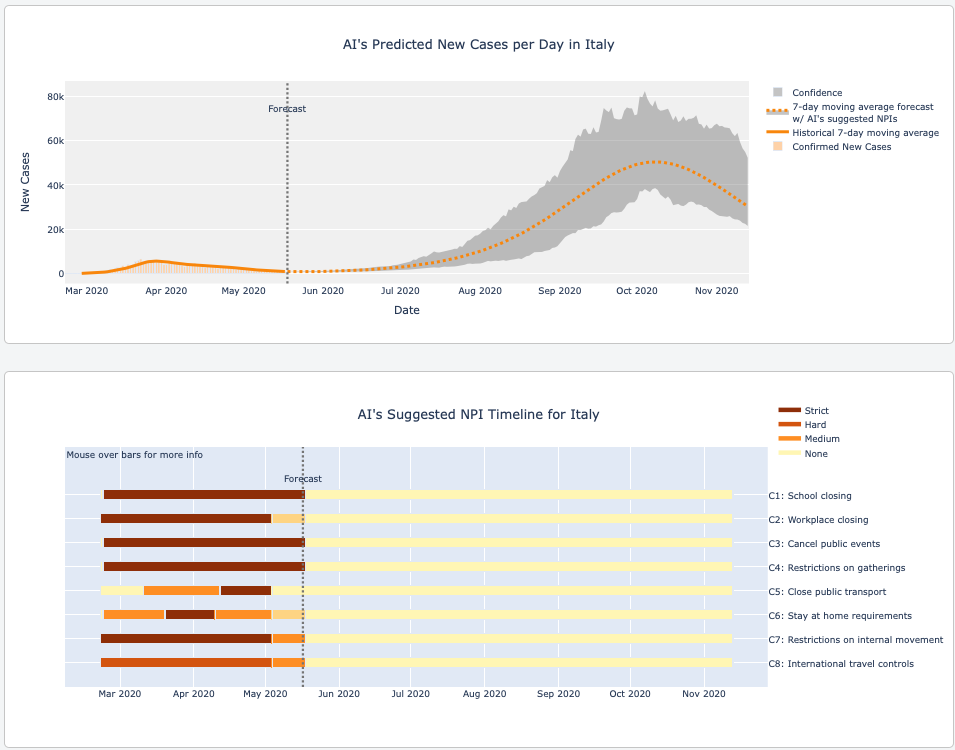Click the Hard legend color marker
This screenshot has width=955, height=750.
pyautogui.click(x=789, y=425)
